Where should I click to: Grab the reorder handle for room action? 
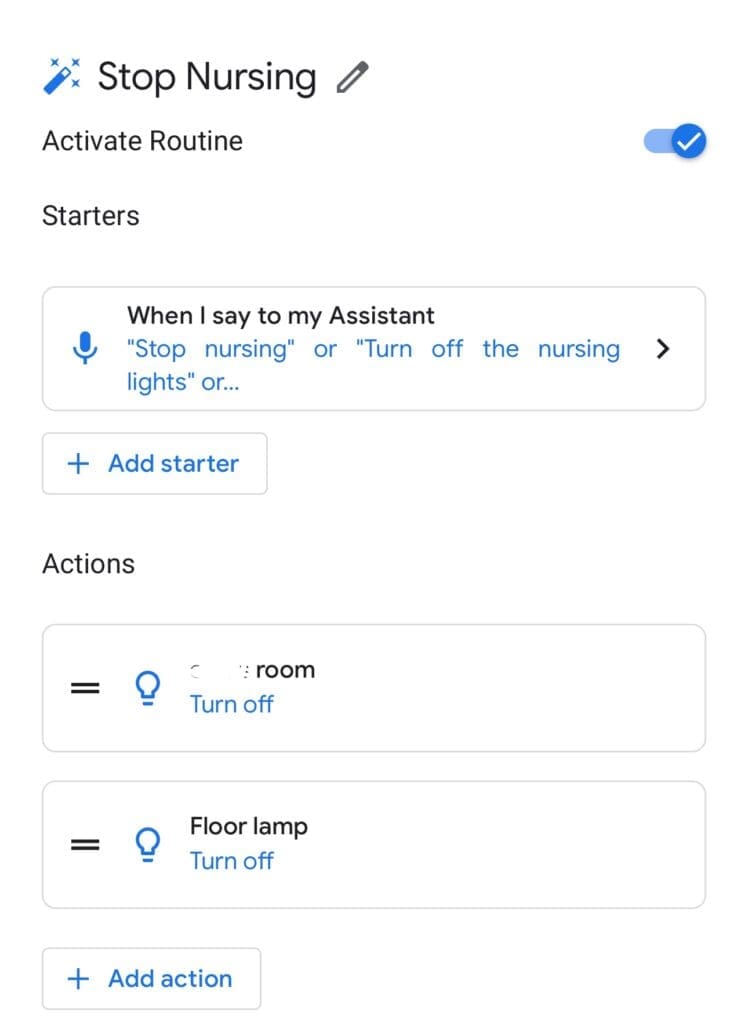tap(87, 687)
